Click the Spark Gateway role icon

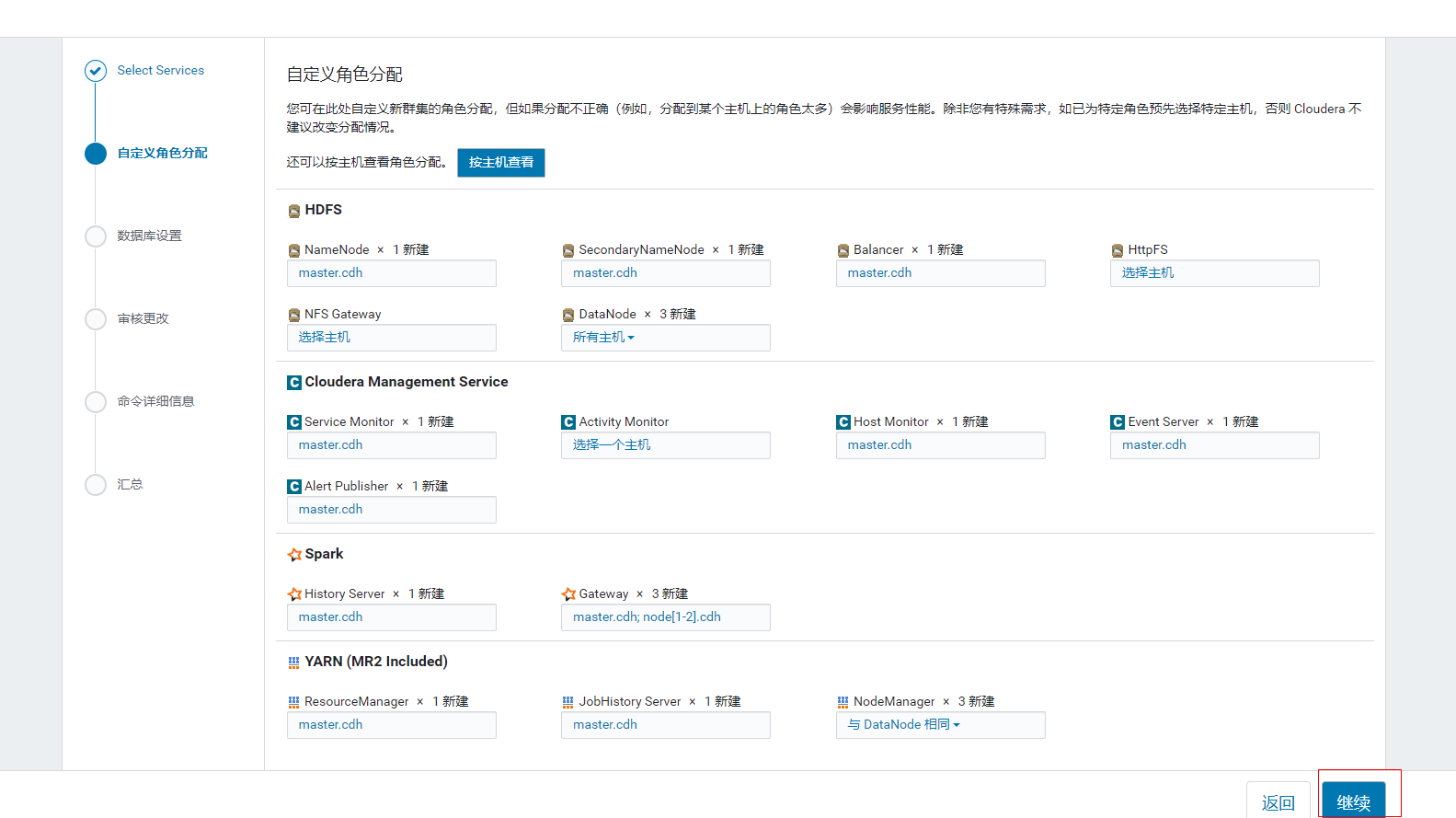tap(568, 594)
